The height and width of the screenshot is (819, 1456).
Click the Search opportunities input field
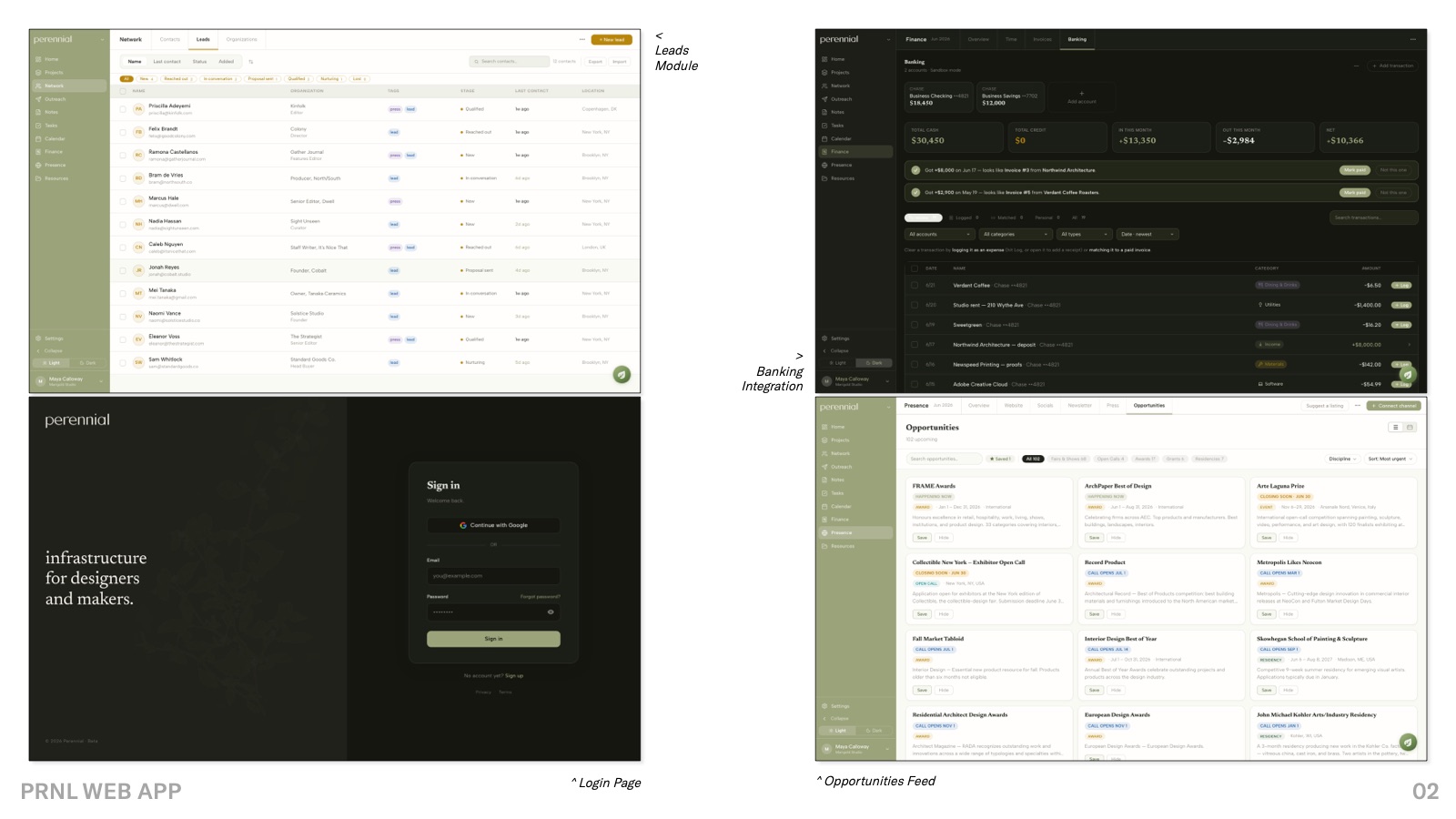point(944,459)
